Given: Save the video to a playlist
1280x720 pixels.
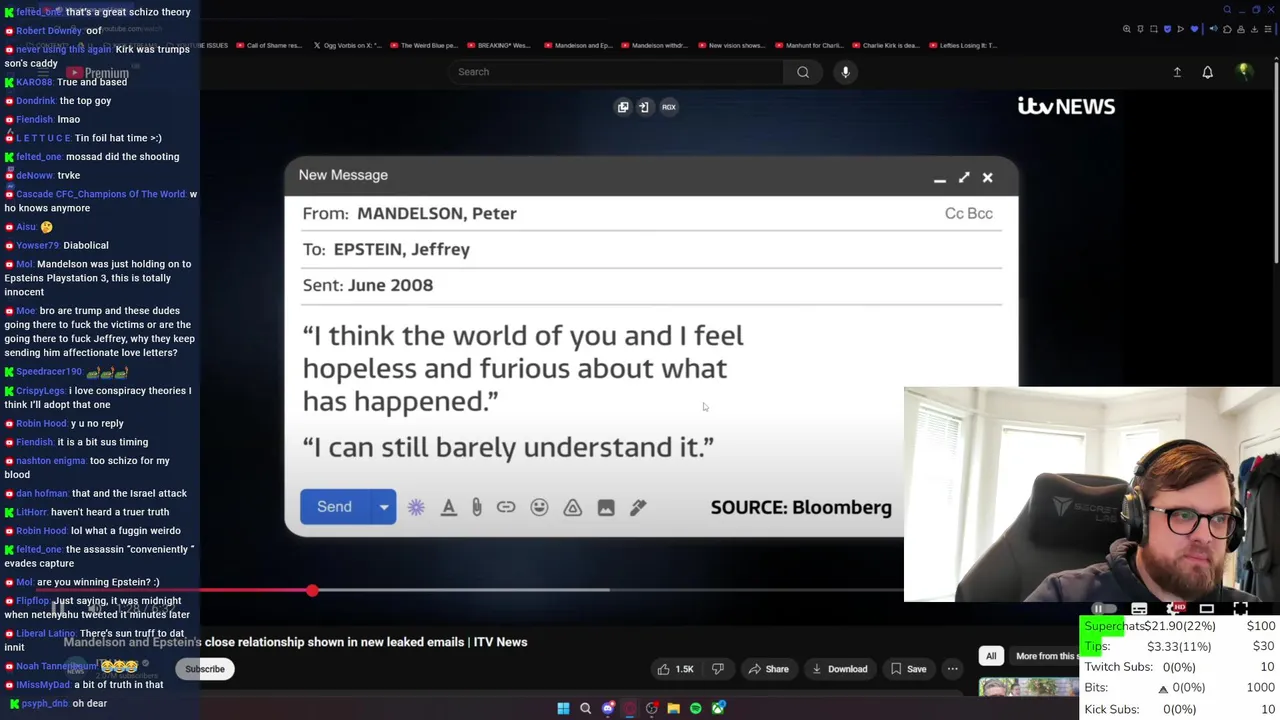Looking at the screenshot, I should 909,669.
